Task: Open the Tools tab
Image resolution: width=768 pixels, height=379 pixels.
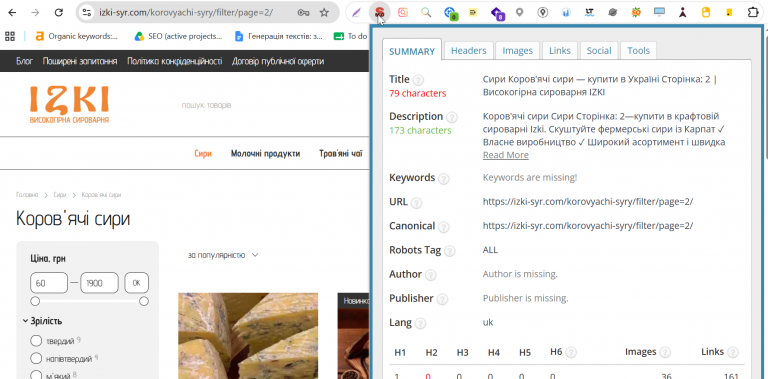Action: point(639,50)
